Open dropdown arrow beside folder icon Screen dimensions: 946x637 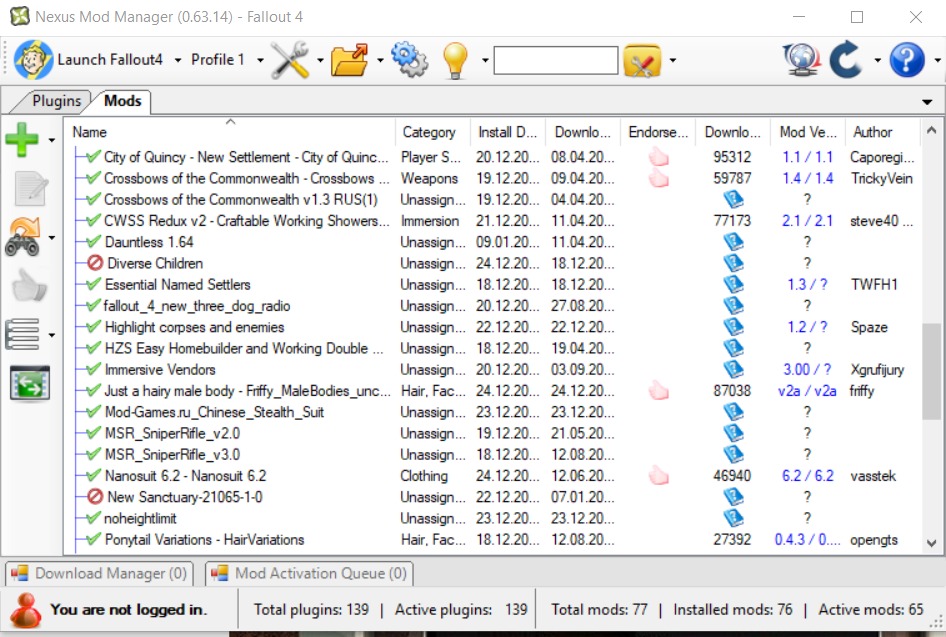pos(379,60)
